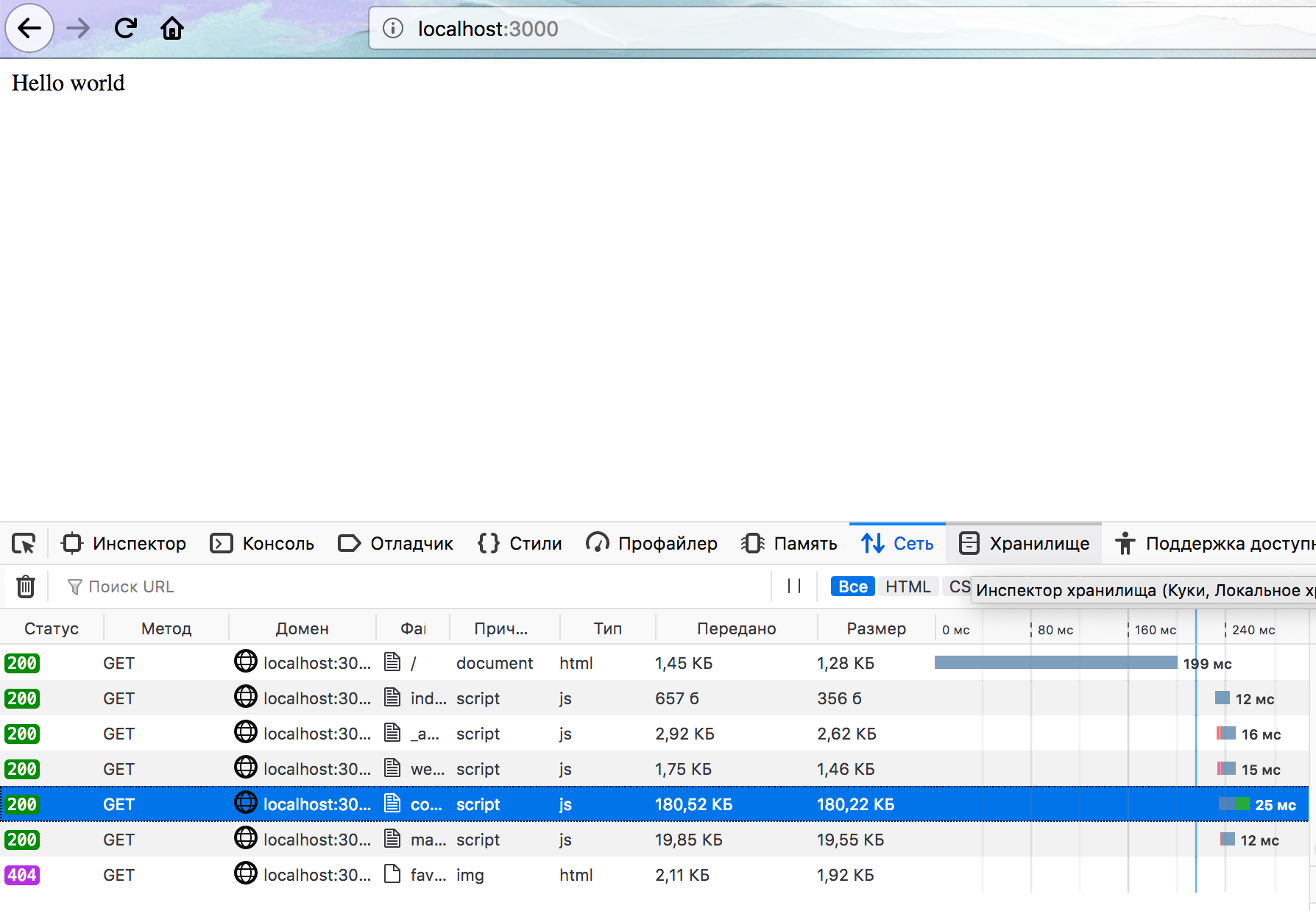Viewport: 1316px width, 911px height.
Task: Open the Отладчик panel
Action: click(x=395, y=543)
